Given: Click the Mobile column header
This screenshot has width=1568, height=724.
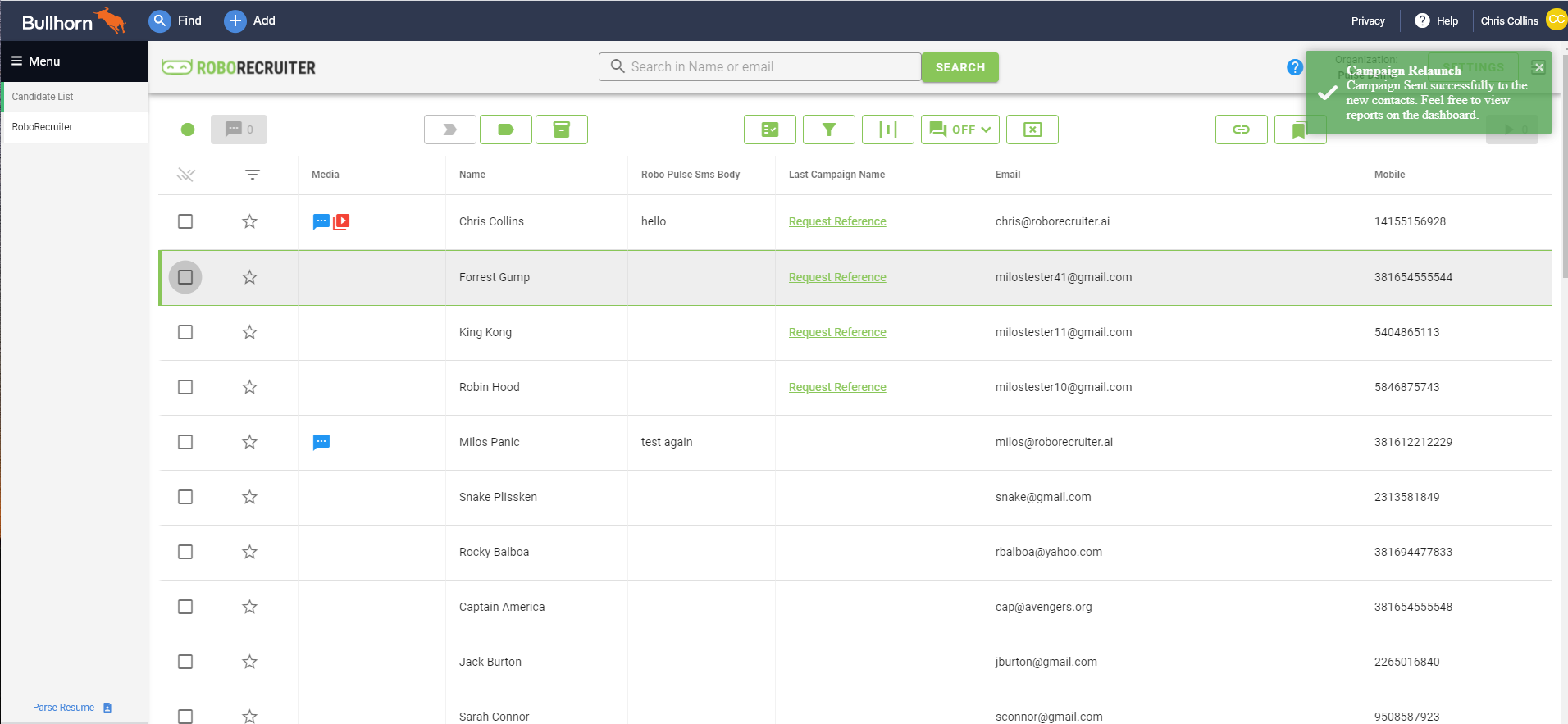Looking at the screenshot, I should tap(1390, 175).
